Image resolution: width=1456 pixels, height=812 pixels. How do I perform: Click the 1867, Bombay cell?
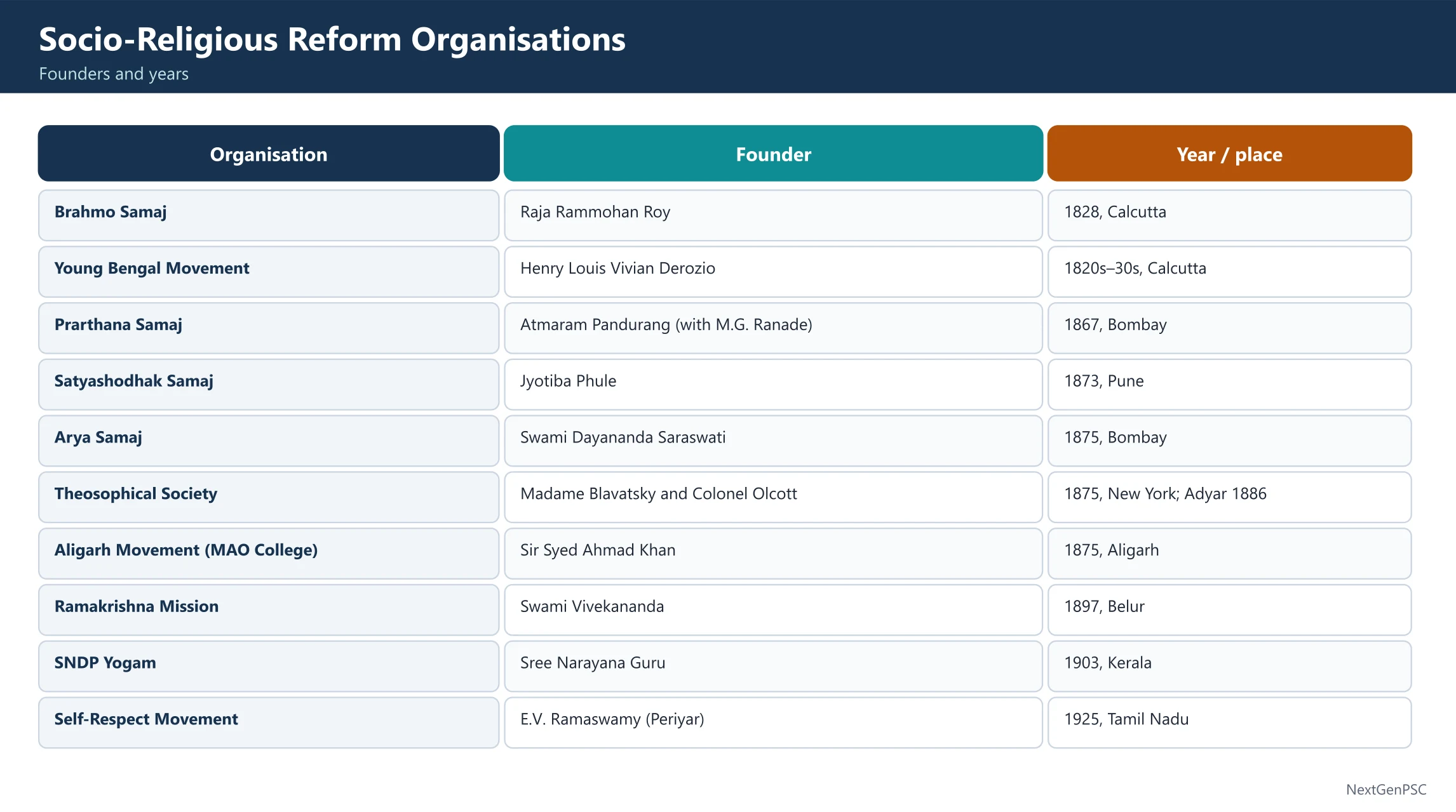1229,328
